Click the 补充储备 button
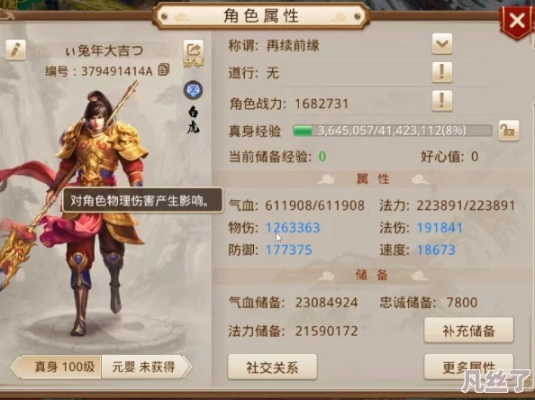The width and height of the screenshot is (535, 400). (468, 330)
